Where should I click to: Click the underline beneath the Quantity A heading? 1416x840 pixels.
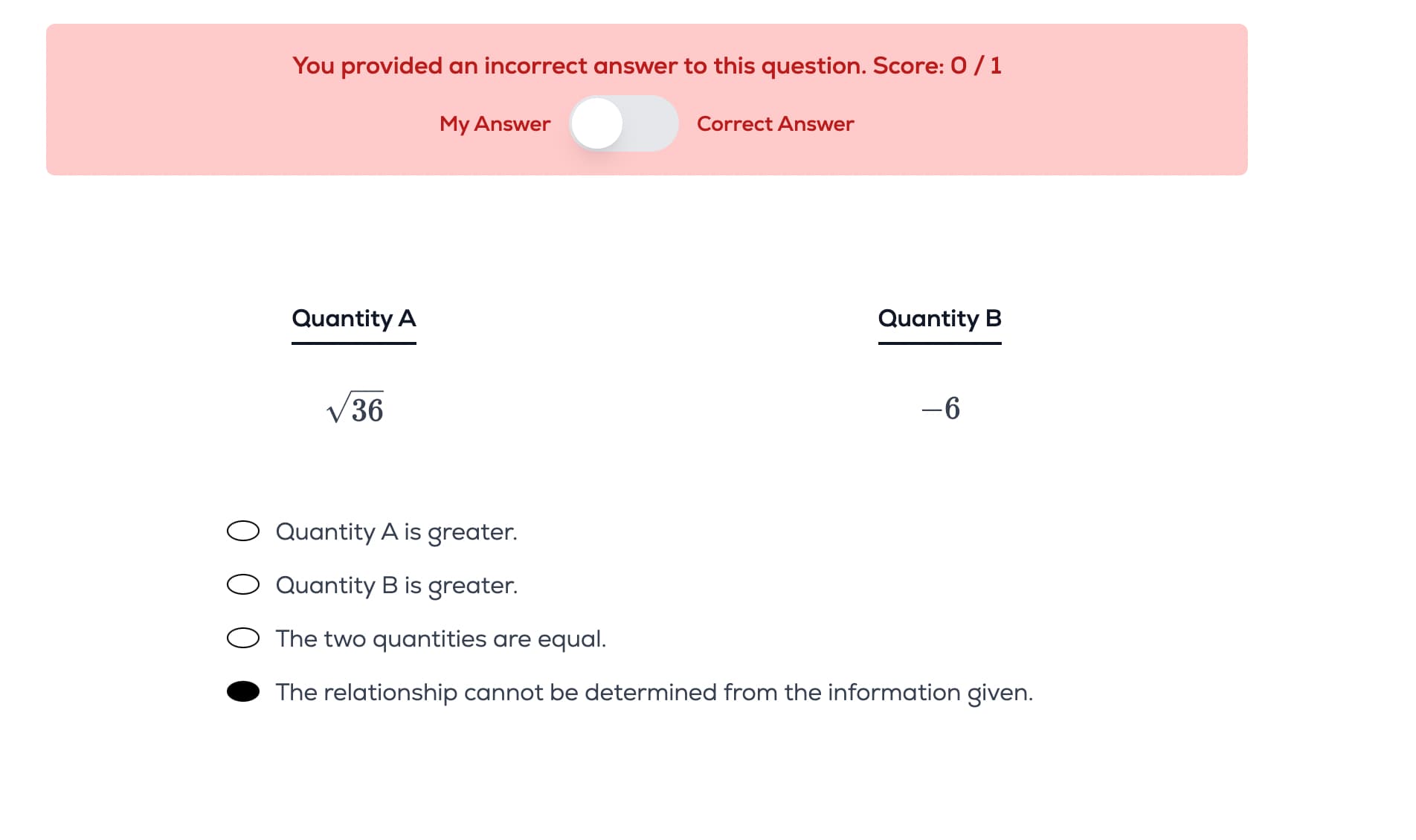click(353, 343)
